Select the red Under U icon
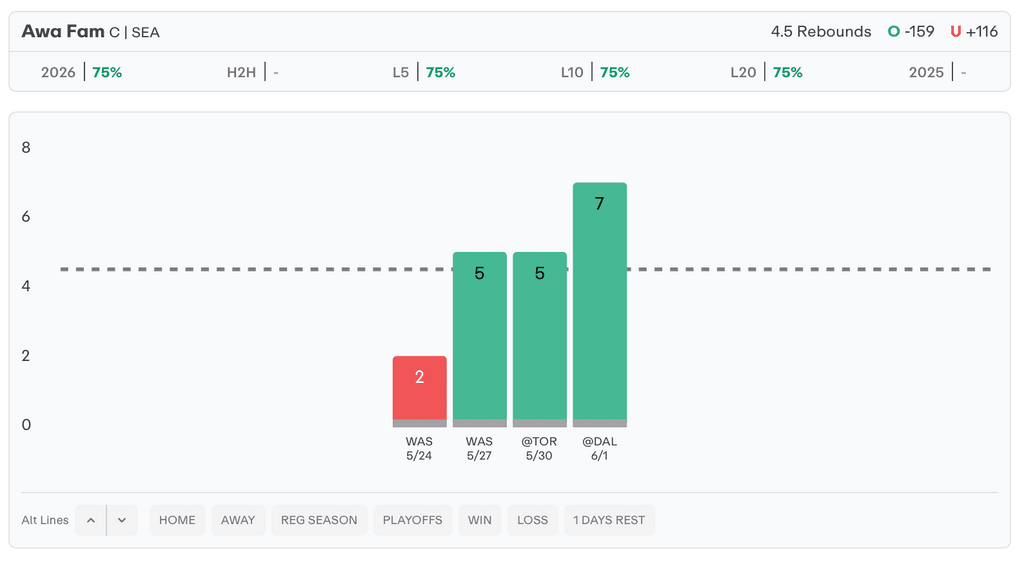The image size is (1024, 562). coord(955,31)
